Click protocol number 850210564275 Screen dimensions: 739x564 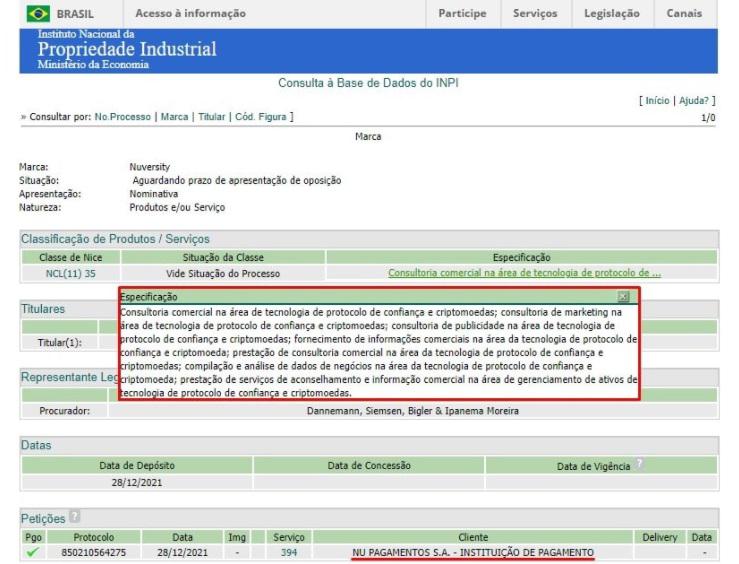pyautogui.click(x=94, y=552)
